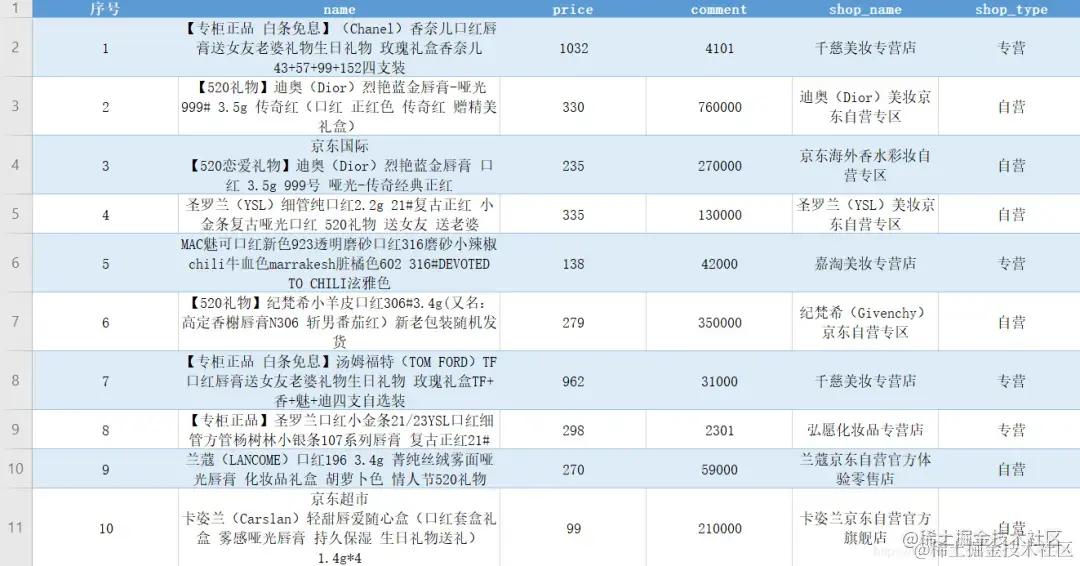
Task: Select row header 11
Action: (x=16, y=527)
